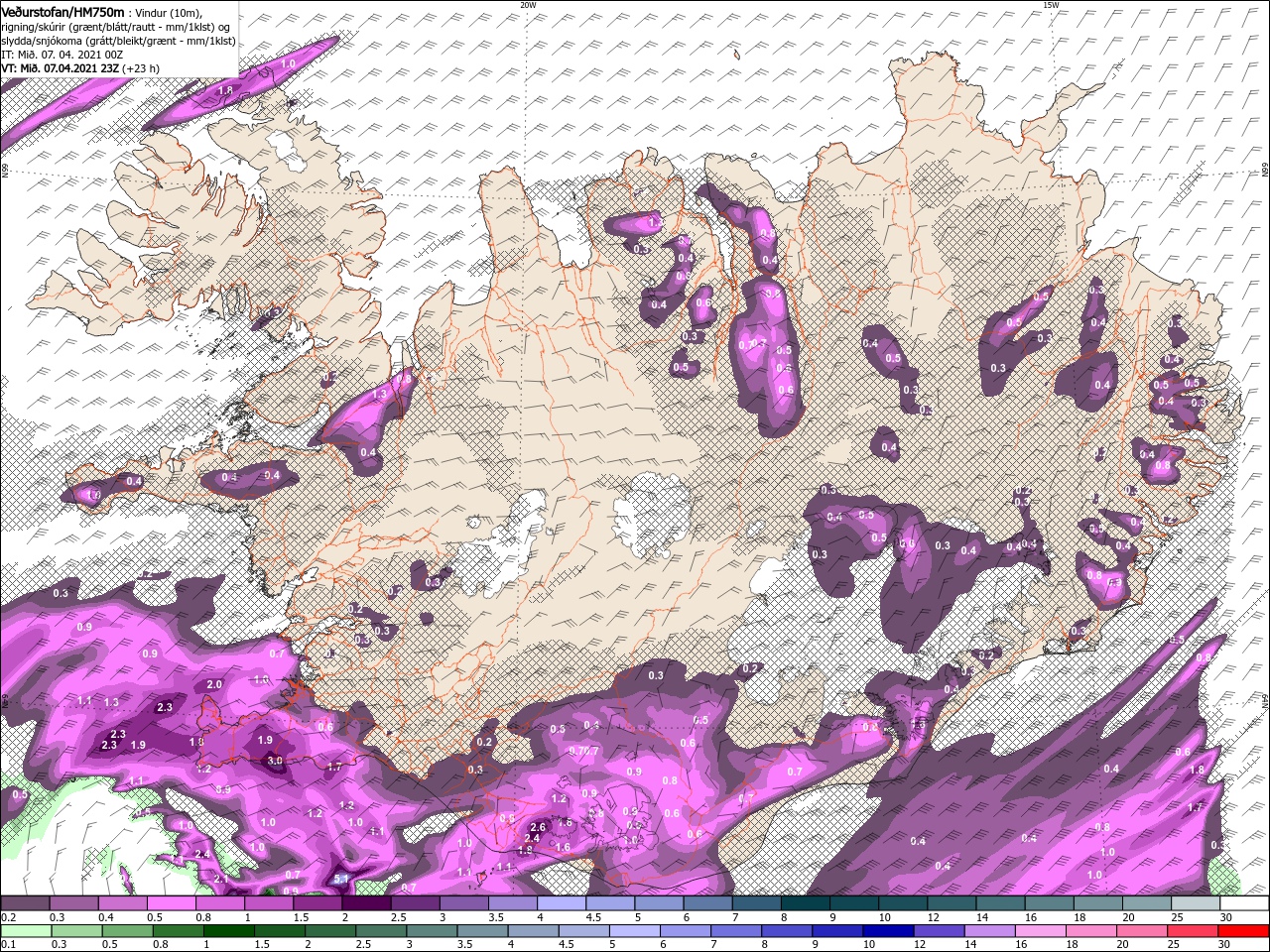Select the bright red lower legend swatch after 30
The image size is (1270, 952).
point(1243,930)
